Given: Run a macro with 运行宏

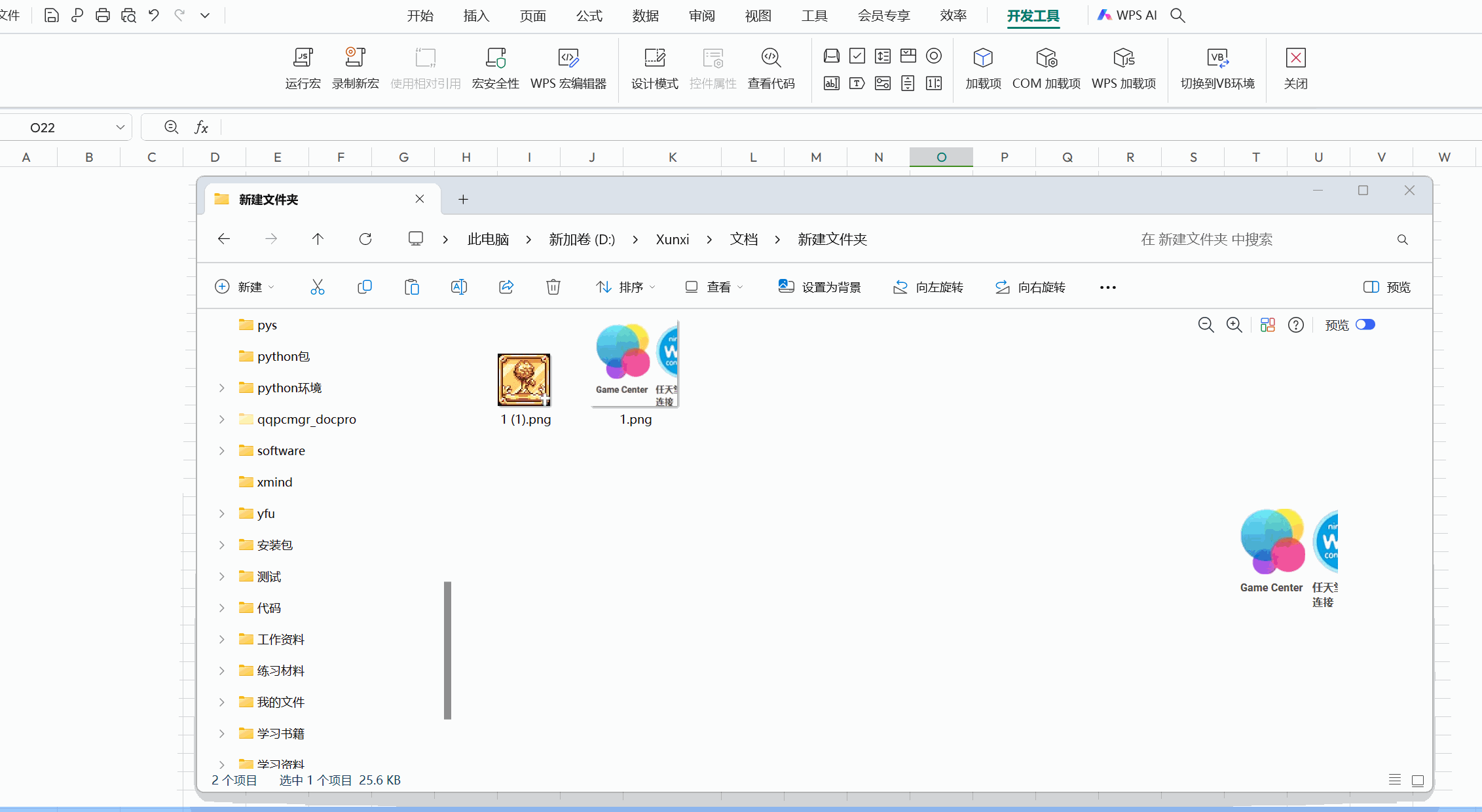Looking at the screenshot, I should tap(302, 67).
